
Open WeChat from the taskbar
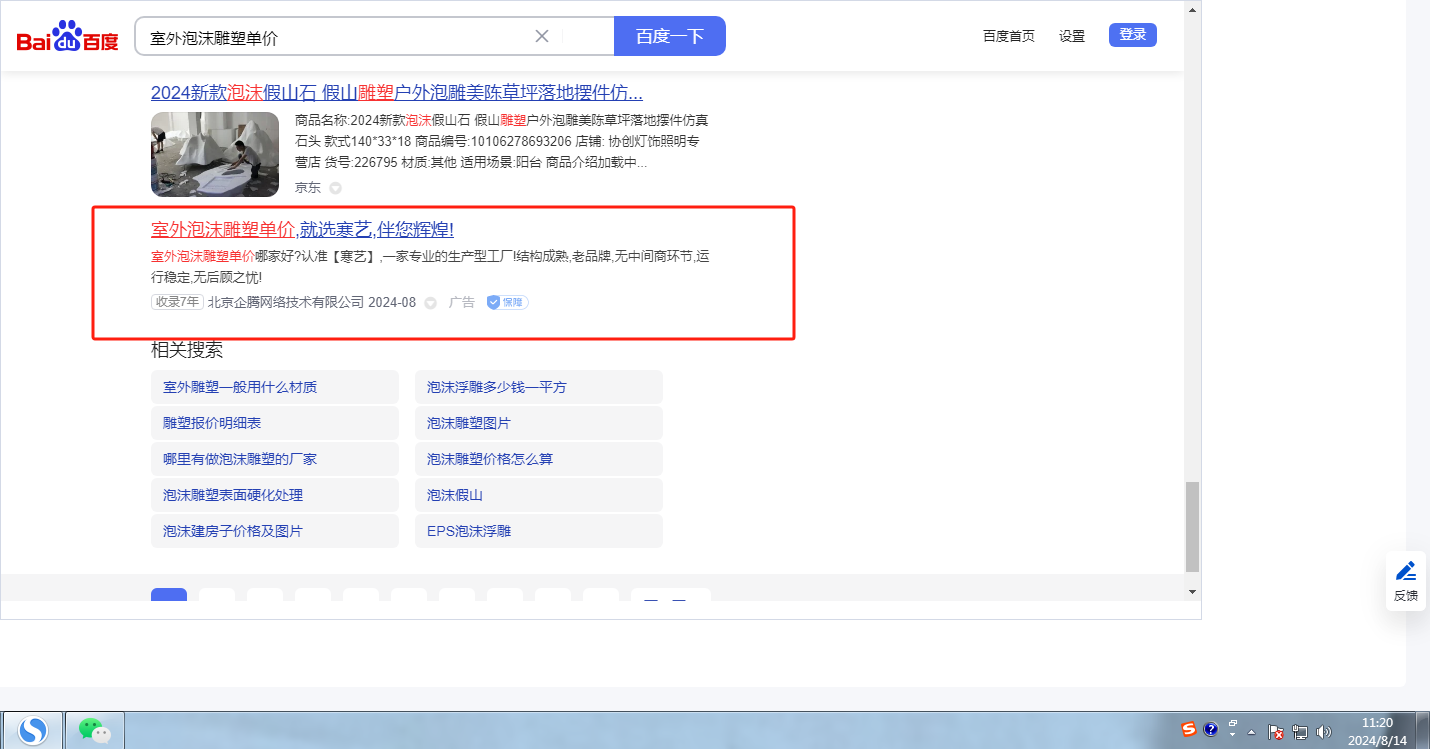95,730
